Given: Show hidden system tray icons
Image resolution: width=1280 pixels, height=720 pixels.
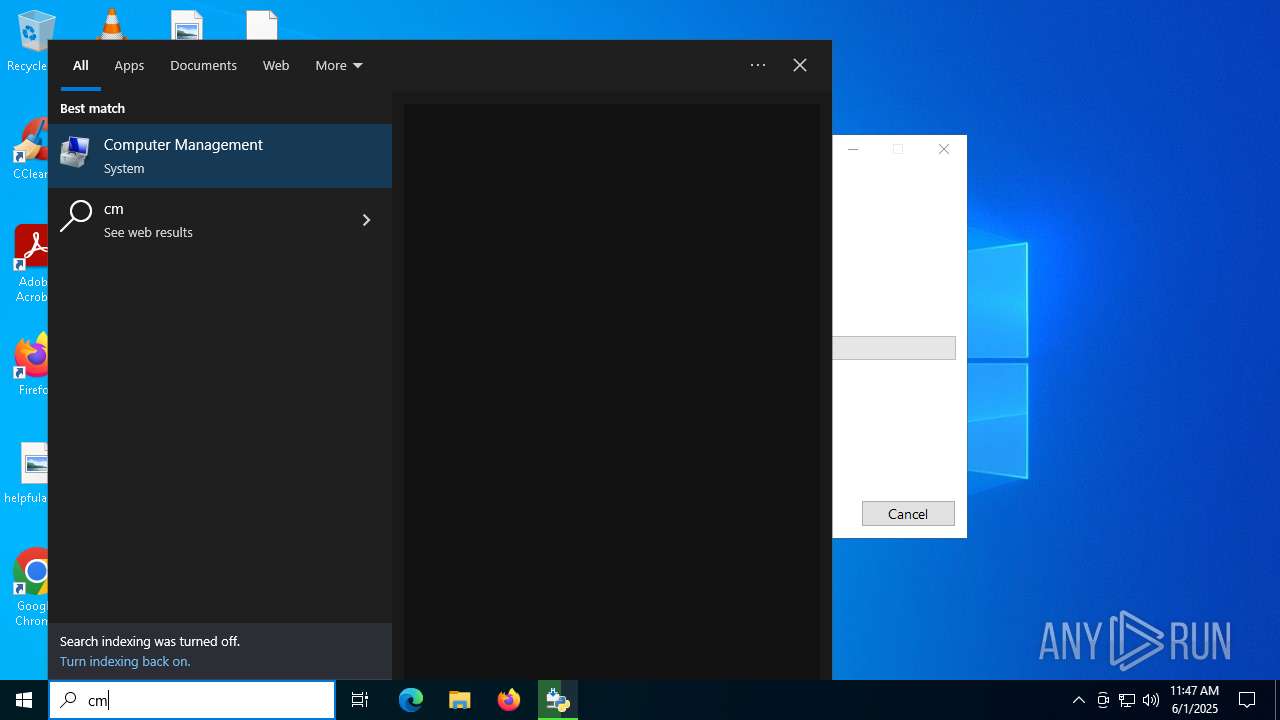Looking at the screenshot, I should pyautogui.click(x=1078, y=700).
